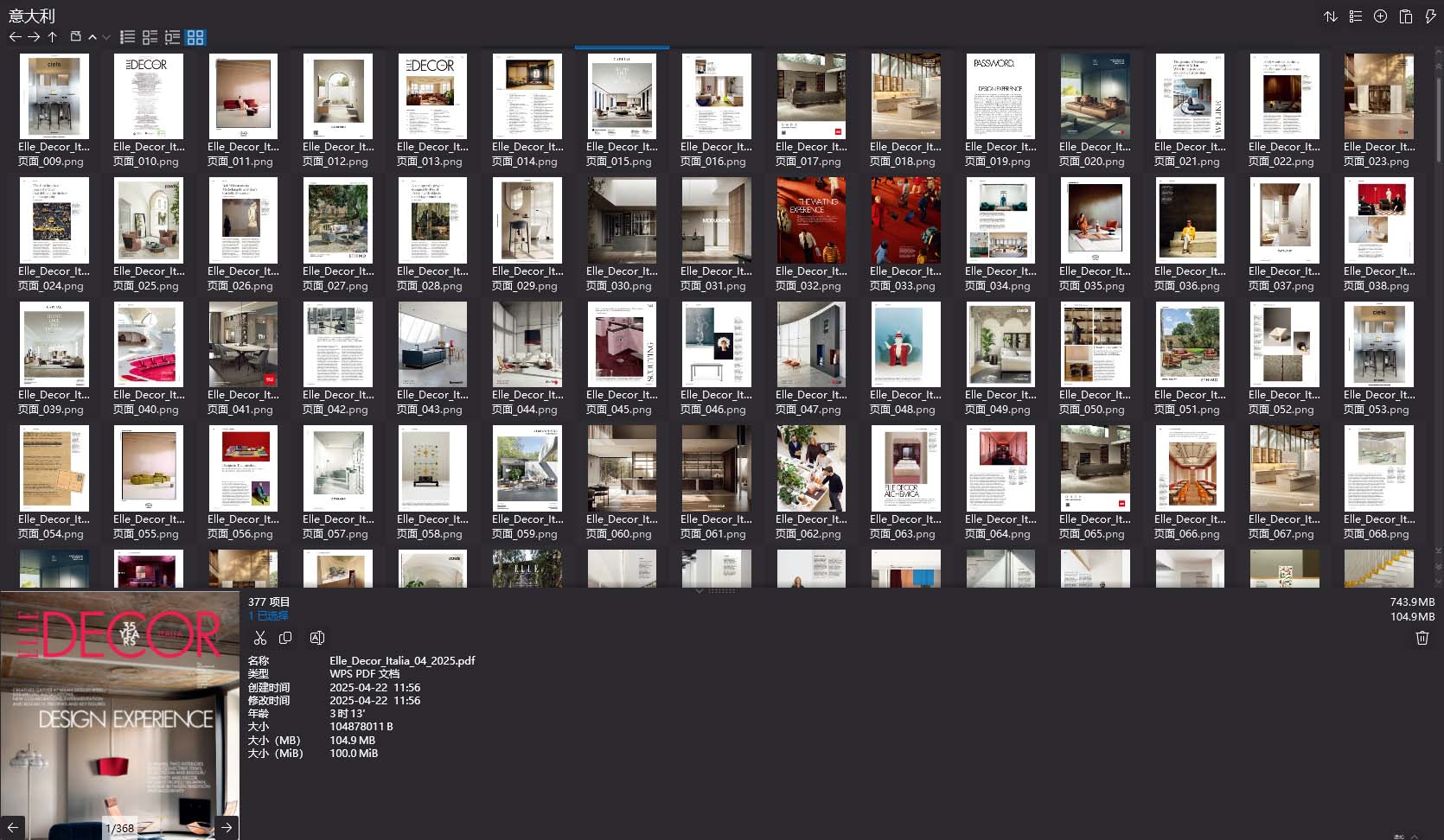Click the sort order arrows icon
1444x840 pixels.
(x=1330, y=16)
